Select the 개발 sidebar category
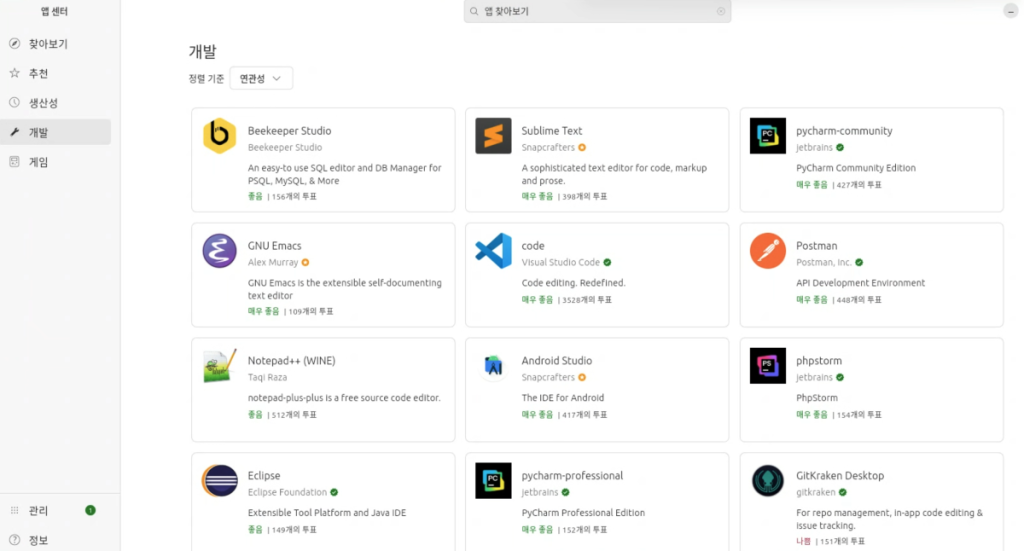This screenshot has width=1024, height=551. tap(56, 132)
